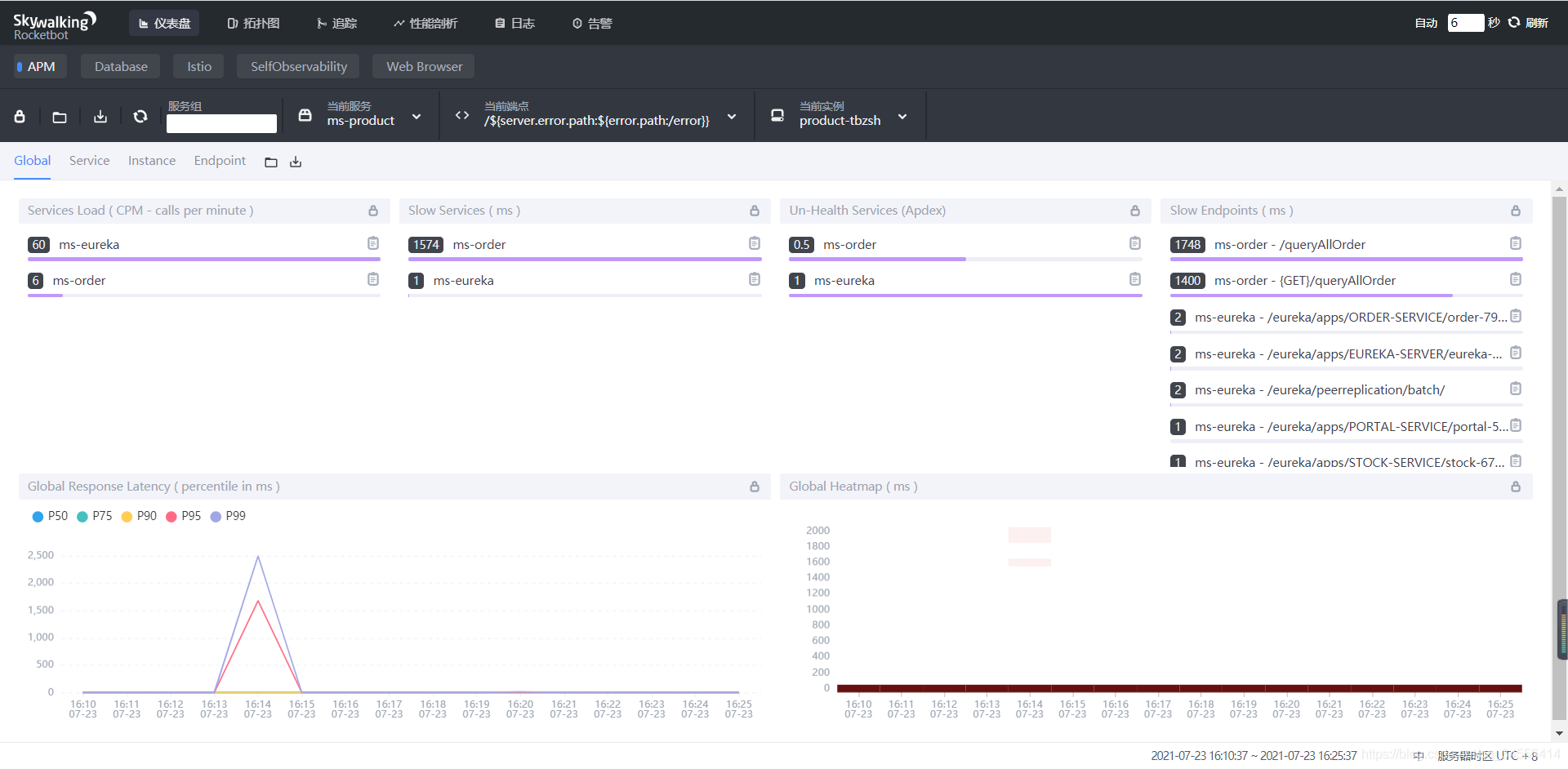Click the P99 legend color dot

coord(216,517)
